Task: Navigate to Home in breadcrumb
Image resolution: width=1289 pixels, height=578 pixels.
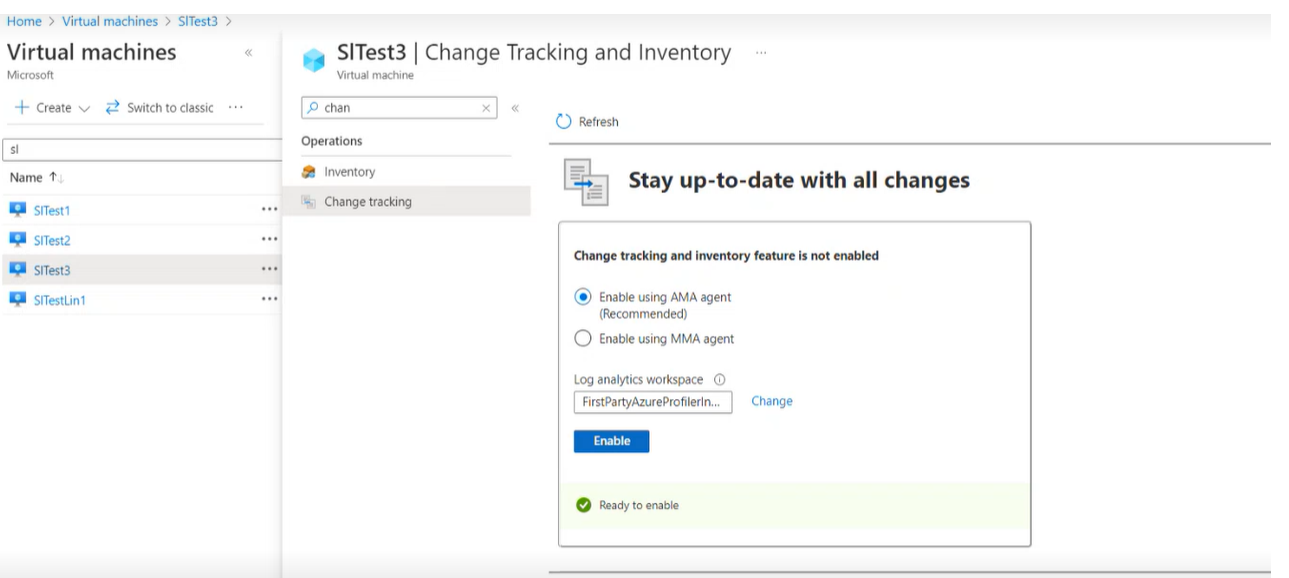Action: click(24, 21)
